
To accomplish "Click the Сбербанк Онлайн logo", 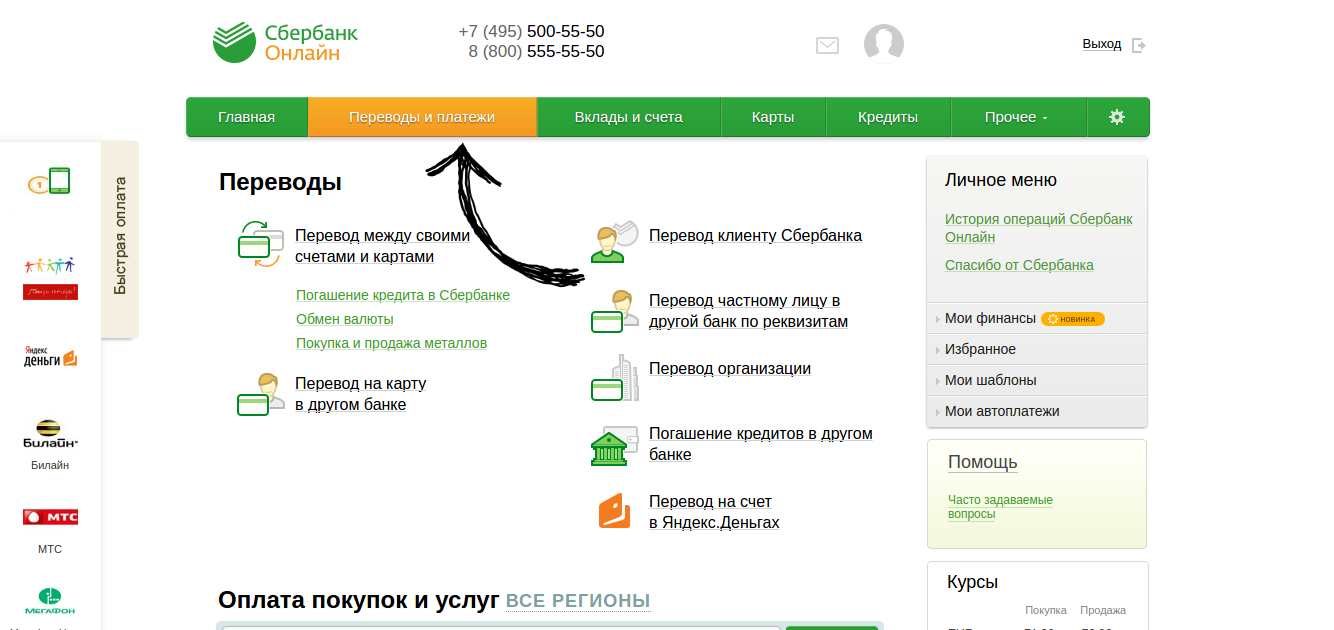I will click(x=285, y=42).
